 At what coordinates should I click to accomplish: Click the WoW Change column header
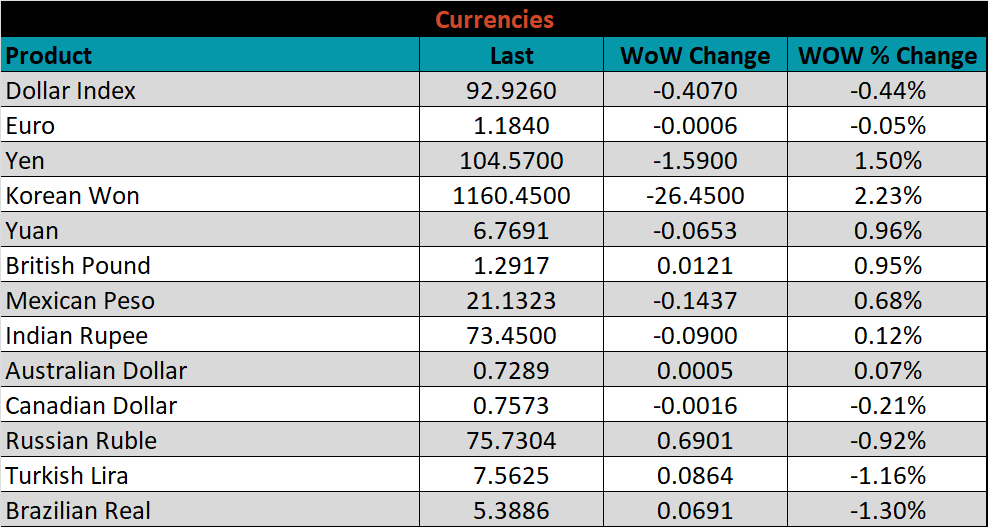(x=695, y=56)
